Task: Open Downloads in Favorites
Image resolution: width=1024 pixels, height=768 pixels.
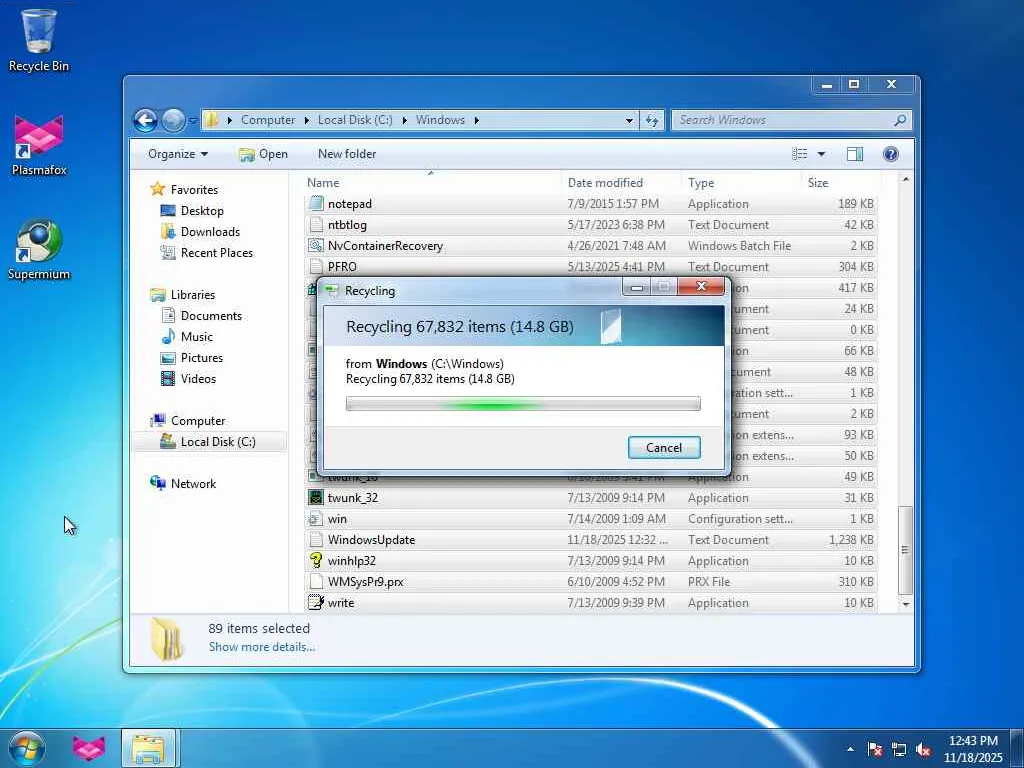Action: (x=210, y=232)
